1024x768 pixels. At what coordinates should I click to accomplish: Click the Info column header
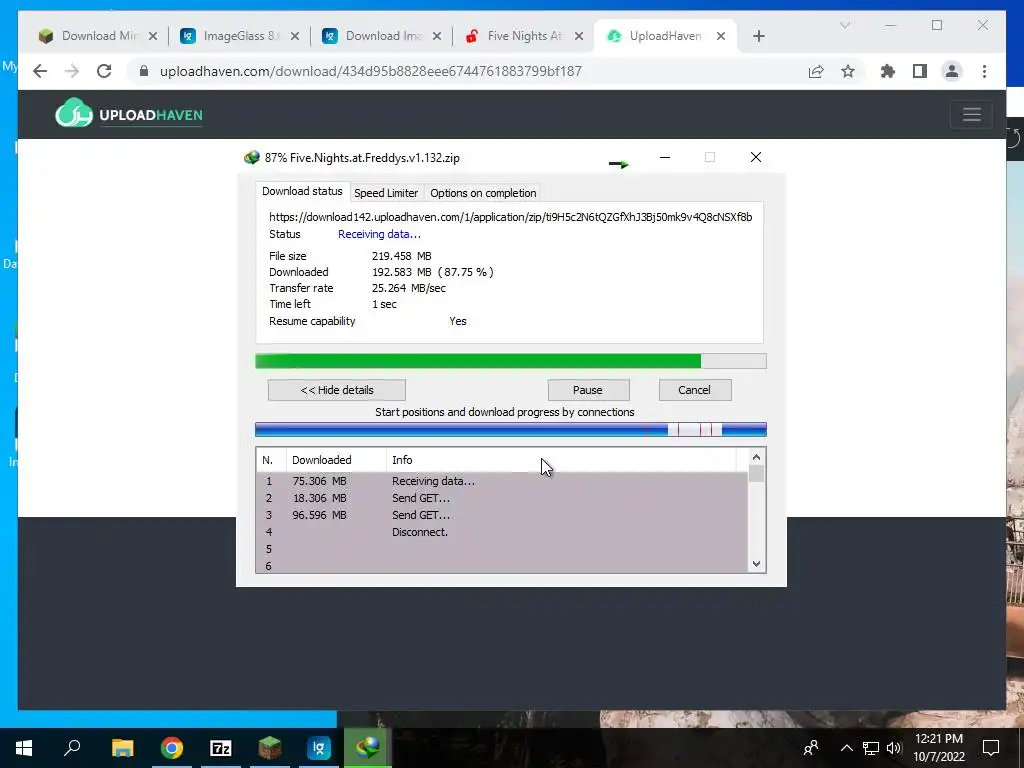click(561, 460)
